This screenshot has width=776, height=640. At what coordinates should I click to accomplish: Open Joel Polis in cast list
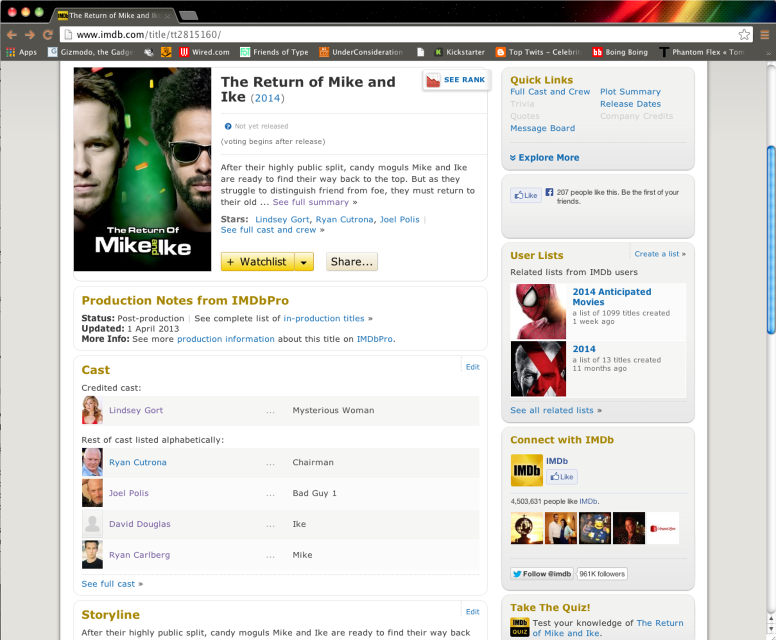pyautogui.click(x=129, y=493)
